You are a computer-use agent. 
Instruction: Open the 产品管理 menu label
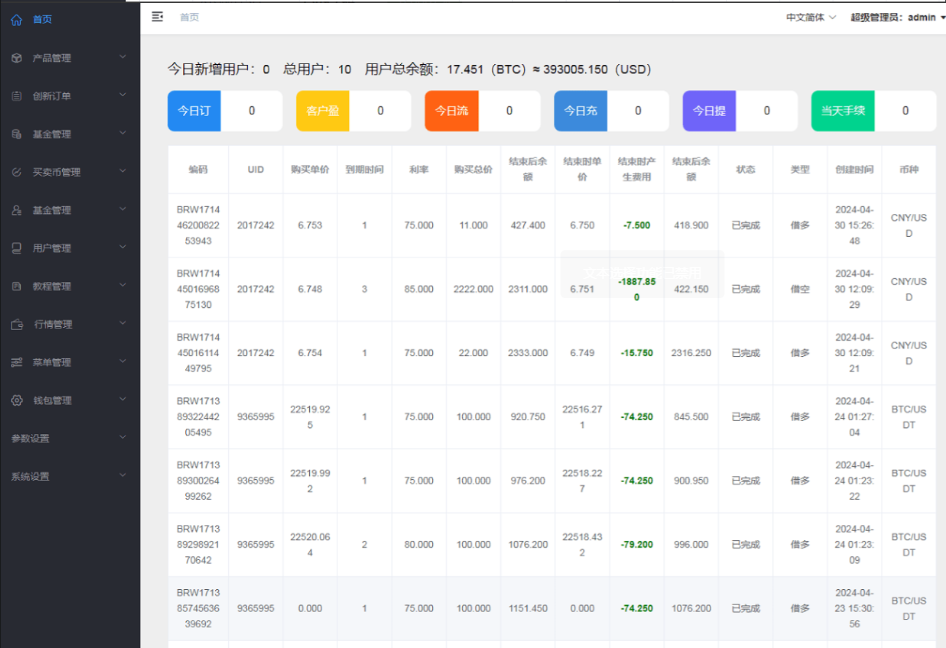coord(52,58)
